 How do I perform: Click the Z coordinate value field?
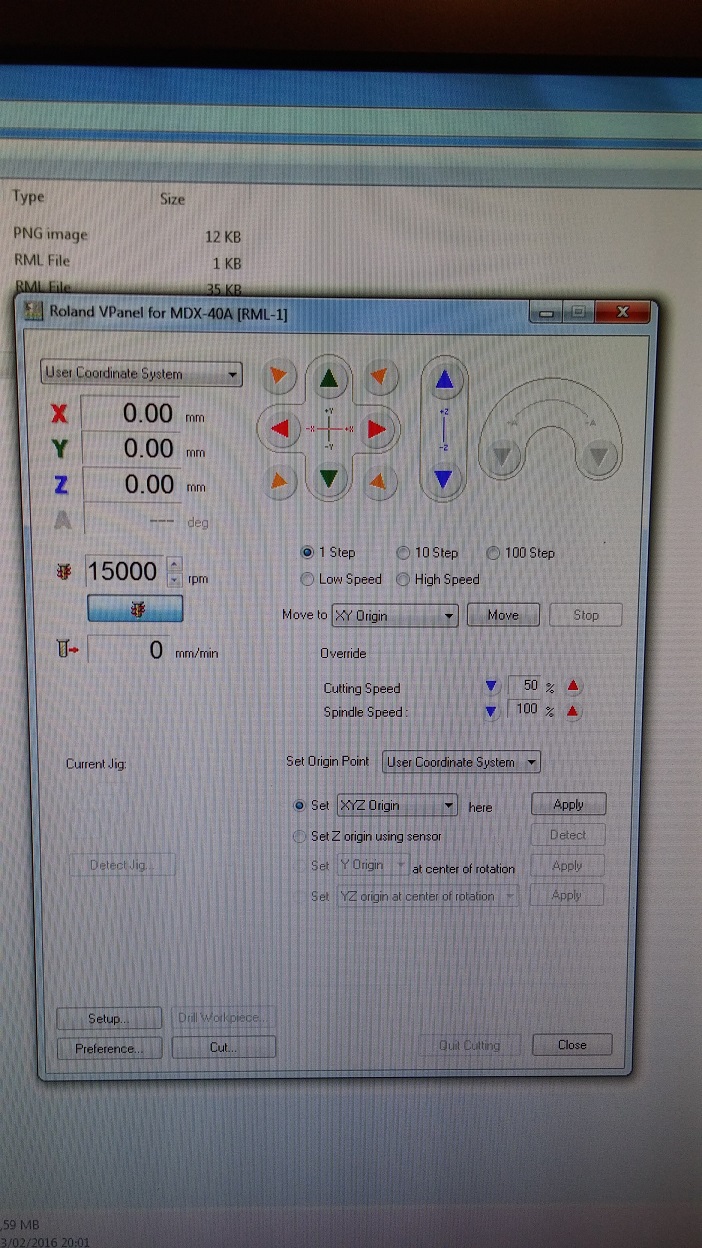coord(130,485)
